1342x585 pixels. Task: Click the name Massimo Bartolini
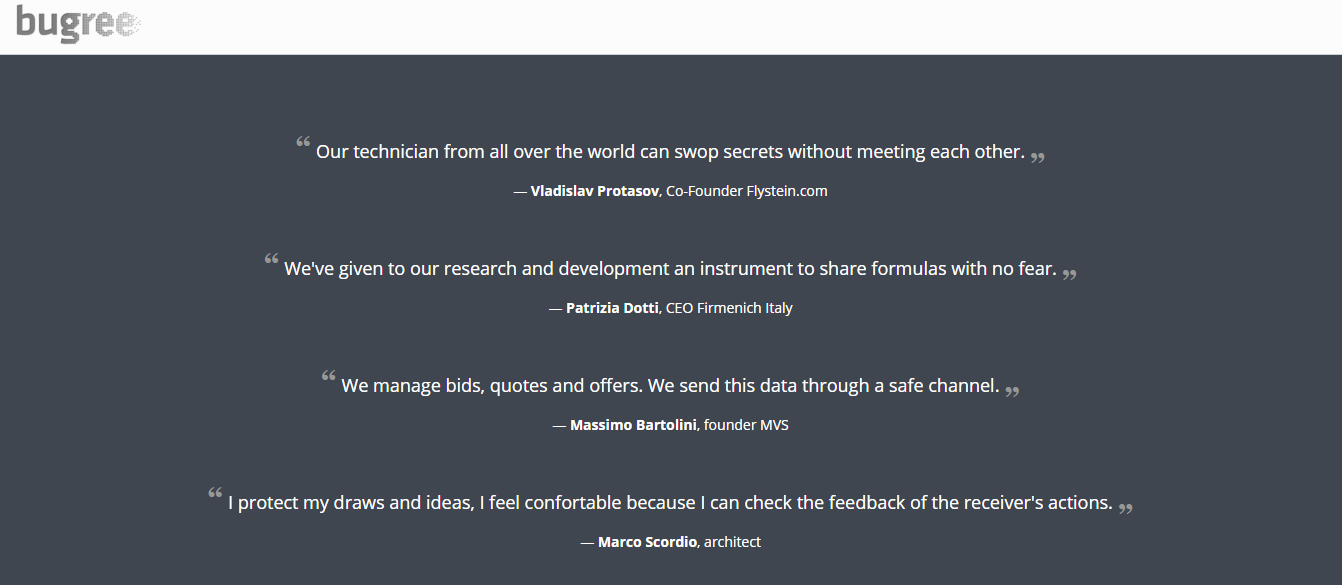click(633, 425)
